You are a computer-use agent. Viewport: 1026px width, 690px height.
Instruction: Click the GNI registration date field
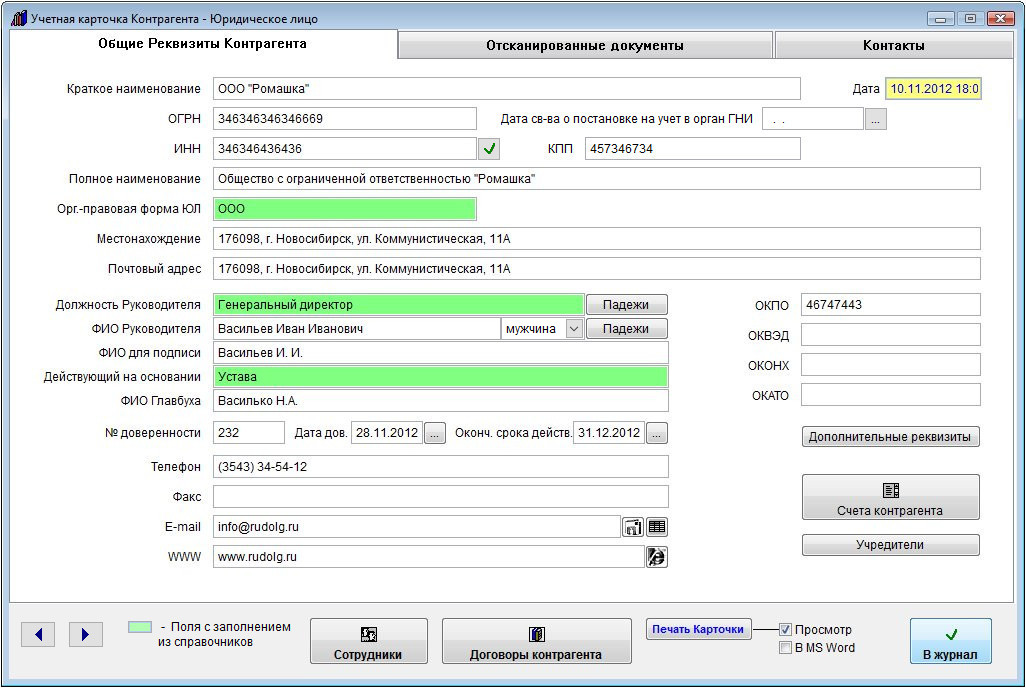tap(813, 120)
